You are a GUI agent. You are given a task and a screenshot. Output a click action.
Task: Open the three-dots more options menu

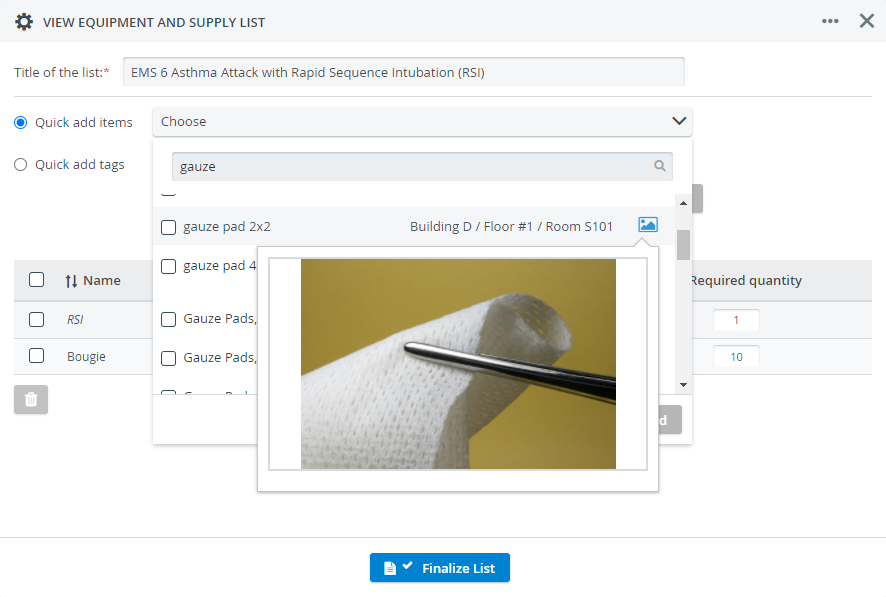pos(830,21)
